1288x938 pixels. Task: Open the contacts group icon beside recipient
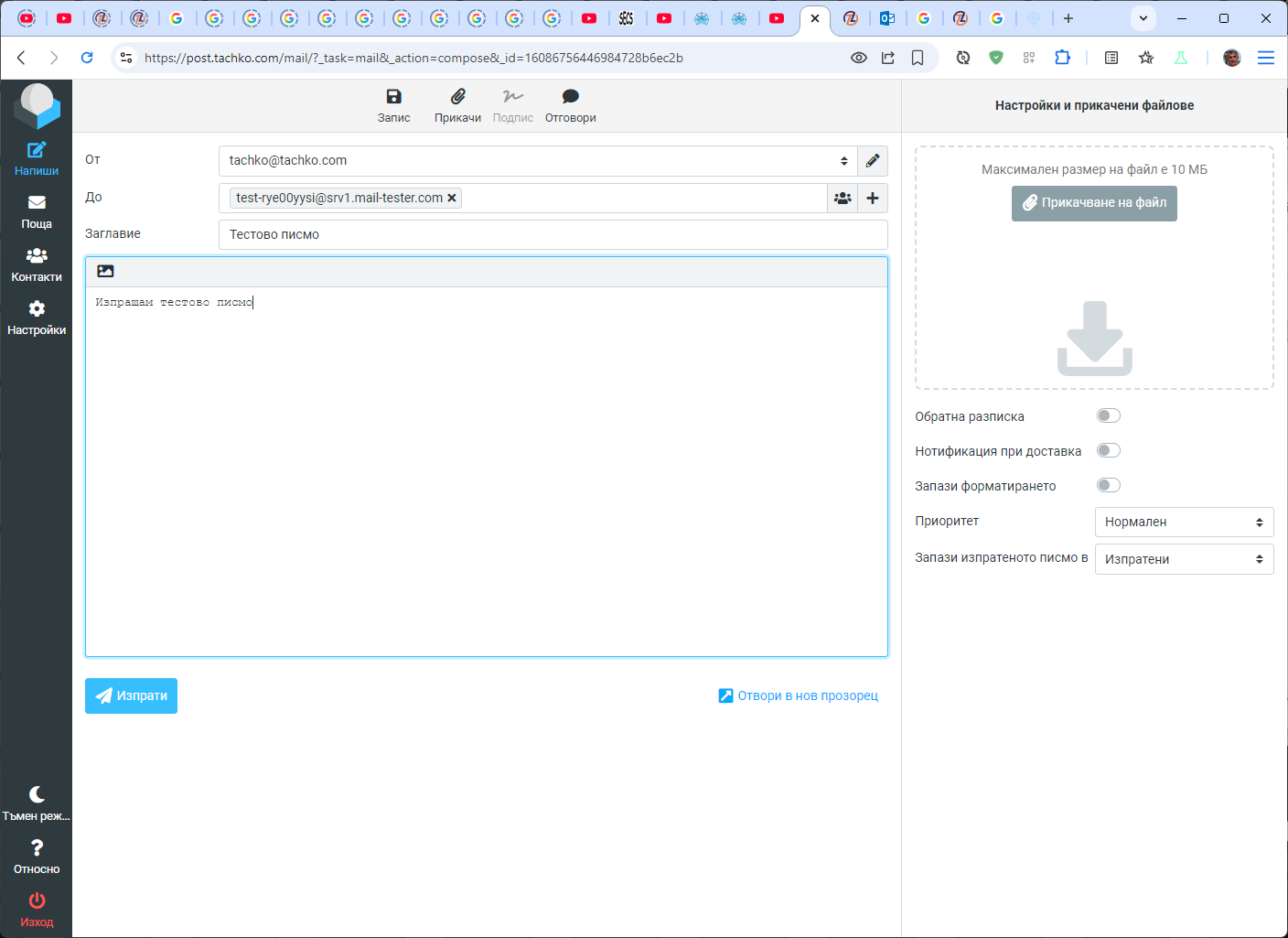(843, 199)
